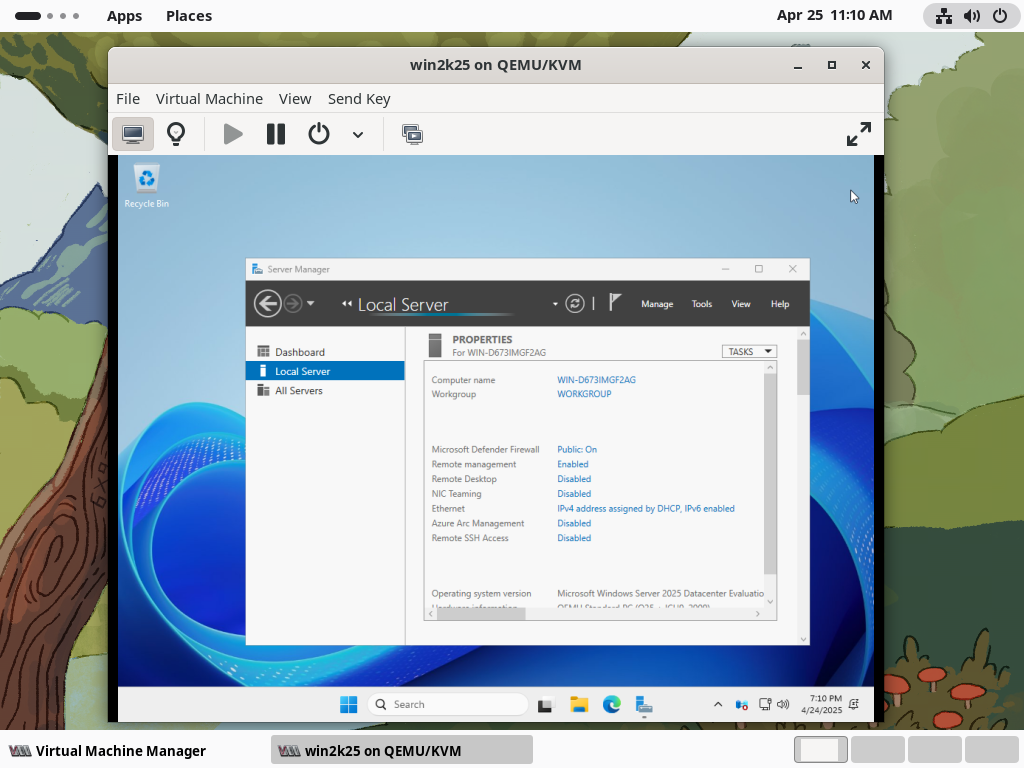Open the manage VM snapshots icon
The width and height of the screenshot is (1024, 768).
tap(412, 135)
